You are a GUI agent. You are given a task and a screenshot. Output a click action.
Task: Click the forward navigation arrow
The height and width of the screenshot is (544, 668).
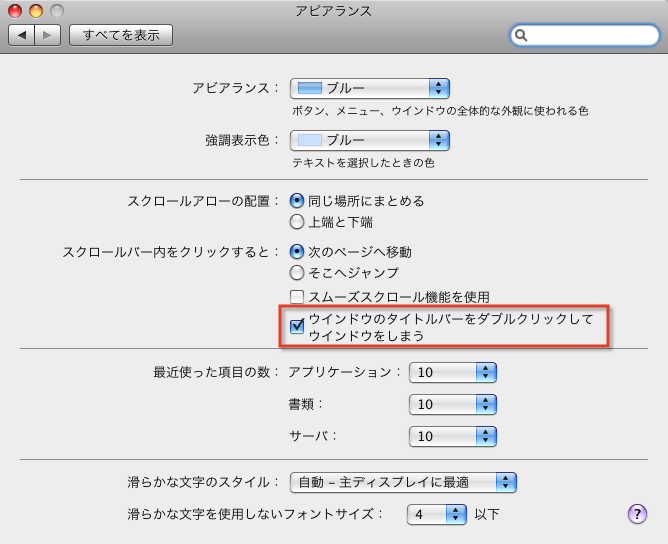click(48, 35)
